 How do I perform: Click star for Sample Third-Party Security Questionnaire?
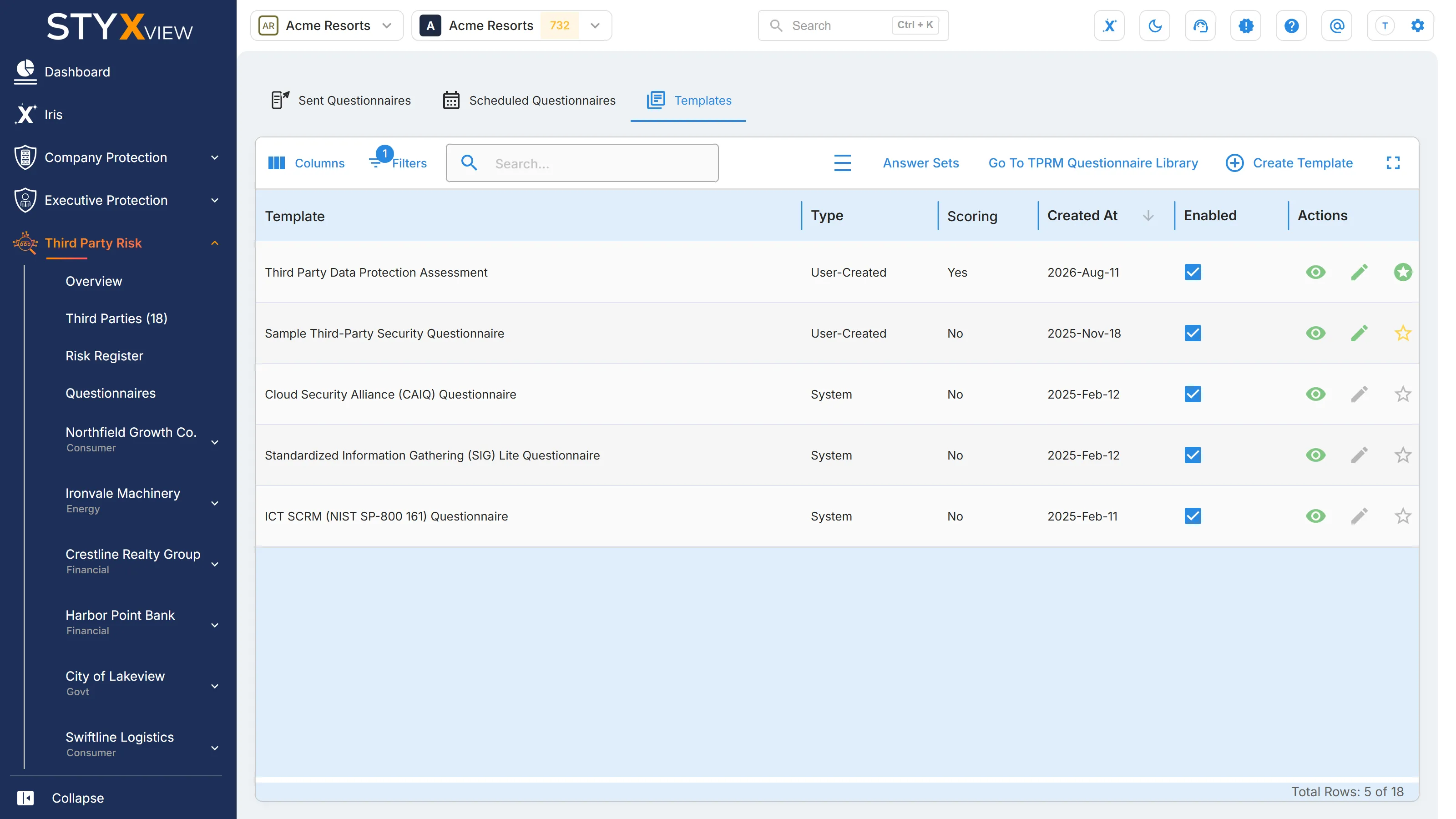(x=1403, y=334)
